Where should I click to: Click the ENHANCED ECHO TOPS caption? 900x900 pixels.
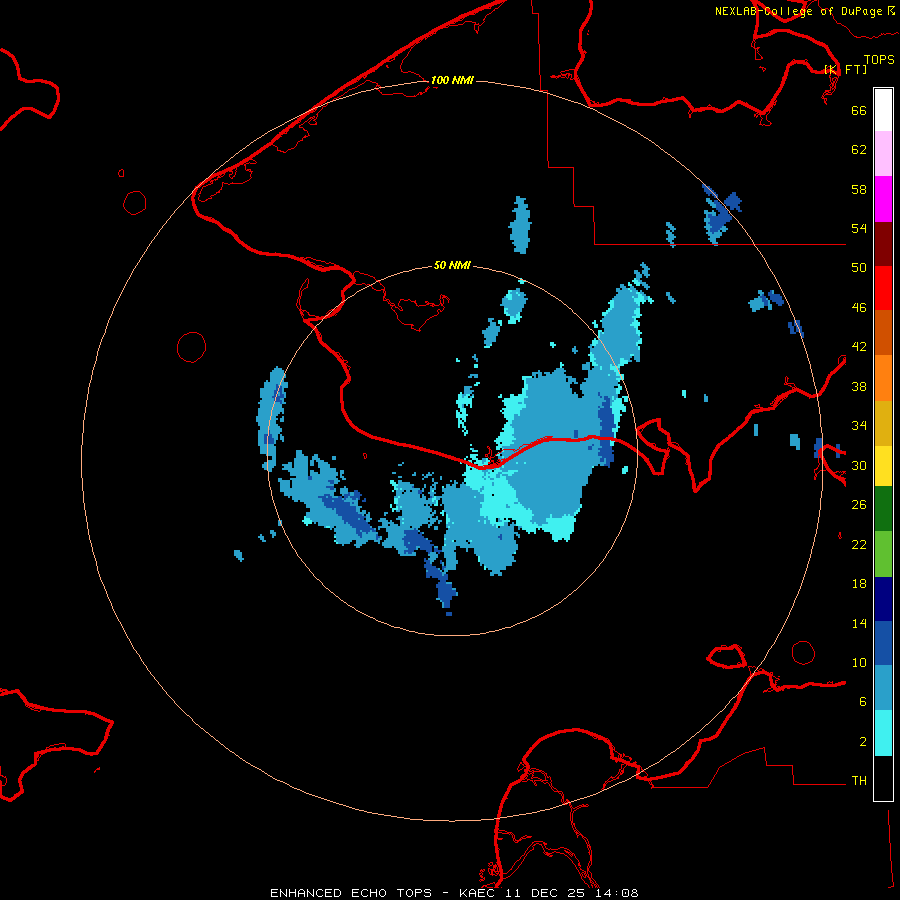[x=351, y=893]
